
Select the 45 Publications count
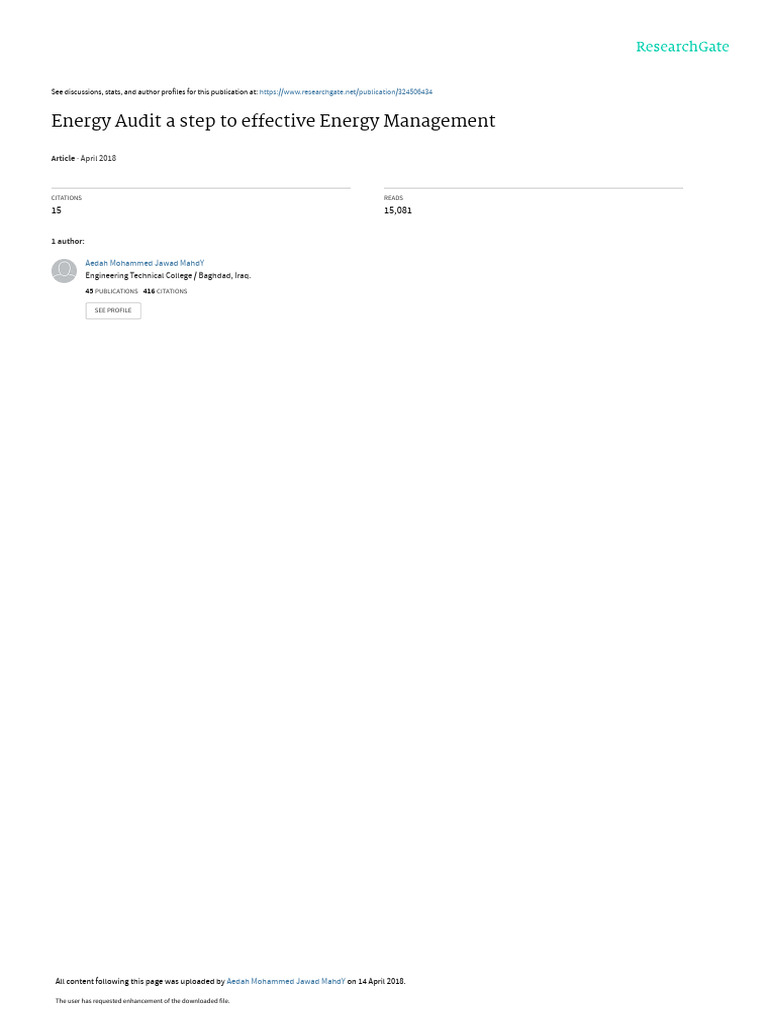pos(112,291)
